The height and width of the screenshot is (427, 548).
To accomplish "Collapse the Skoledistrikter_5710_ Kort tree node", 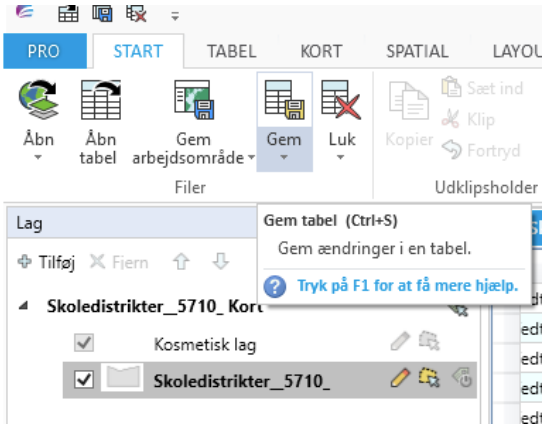I will [23, 306].
